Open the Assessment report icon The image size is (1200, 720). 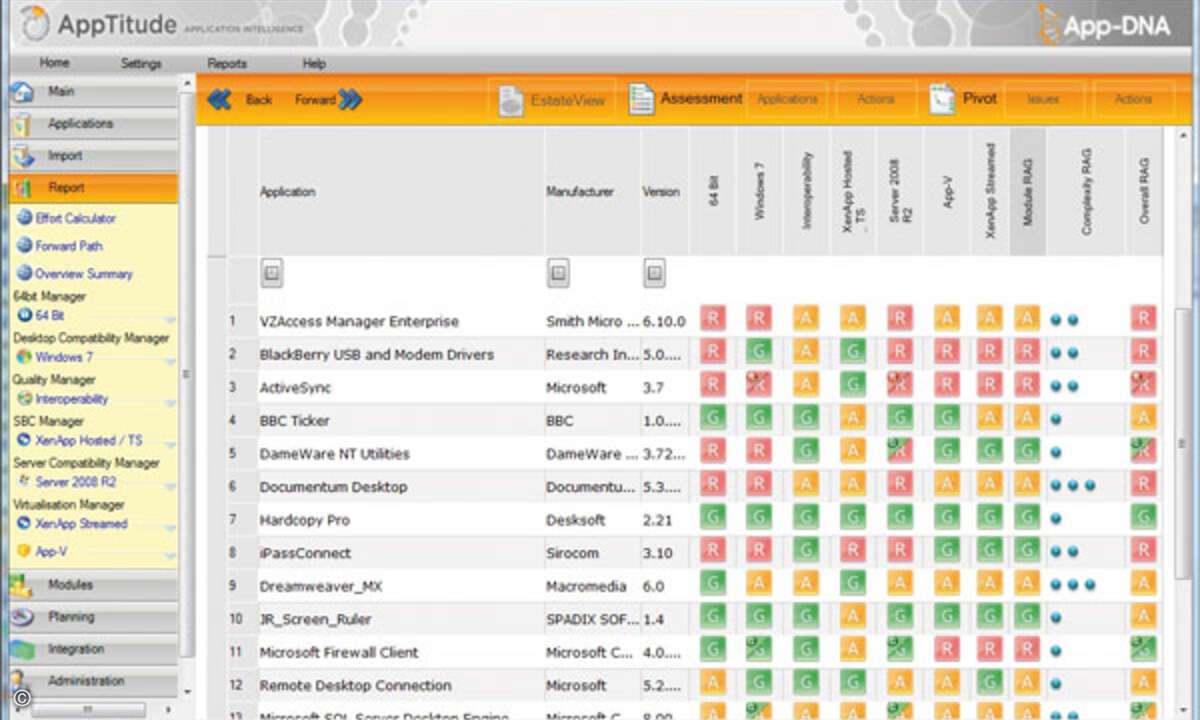pos(641,99)
